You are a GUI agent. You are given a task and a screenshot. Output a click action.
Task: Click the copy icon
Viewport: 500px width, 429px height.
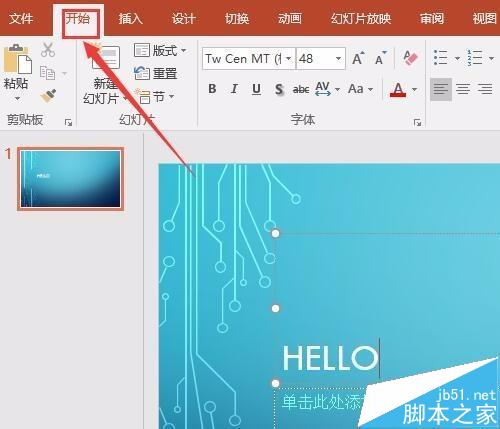[x=47, y=73]
